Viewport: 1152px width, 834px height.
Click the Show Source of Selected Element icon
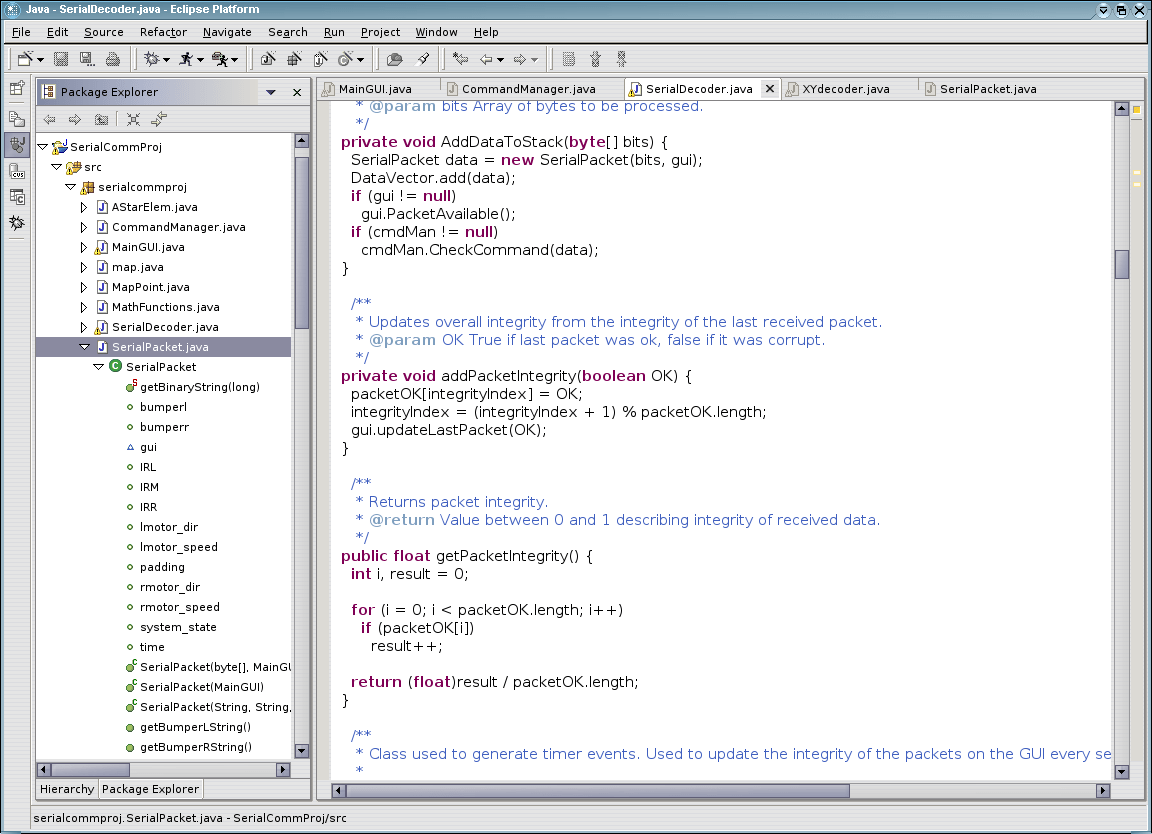click(569, 59)
